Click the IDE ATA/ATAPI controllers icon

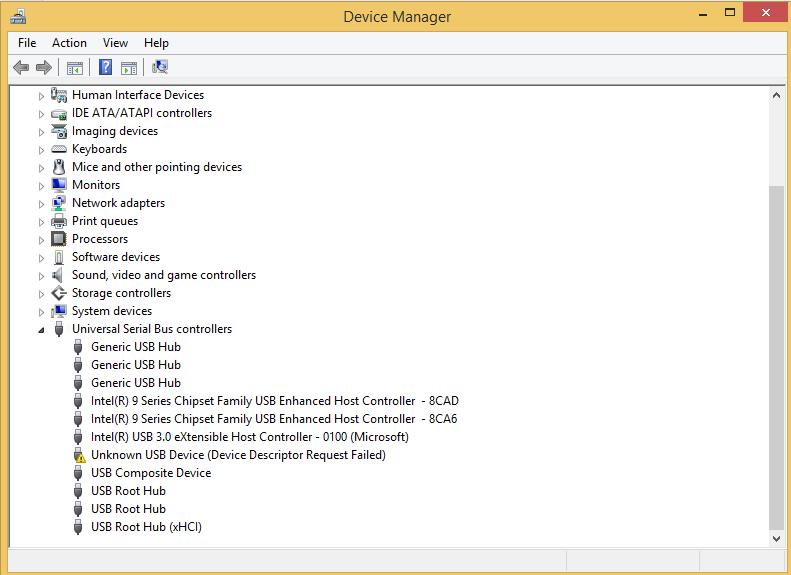(59, 113)
